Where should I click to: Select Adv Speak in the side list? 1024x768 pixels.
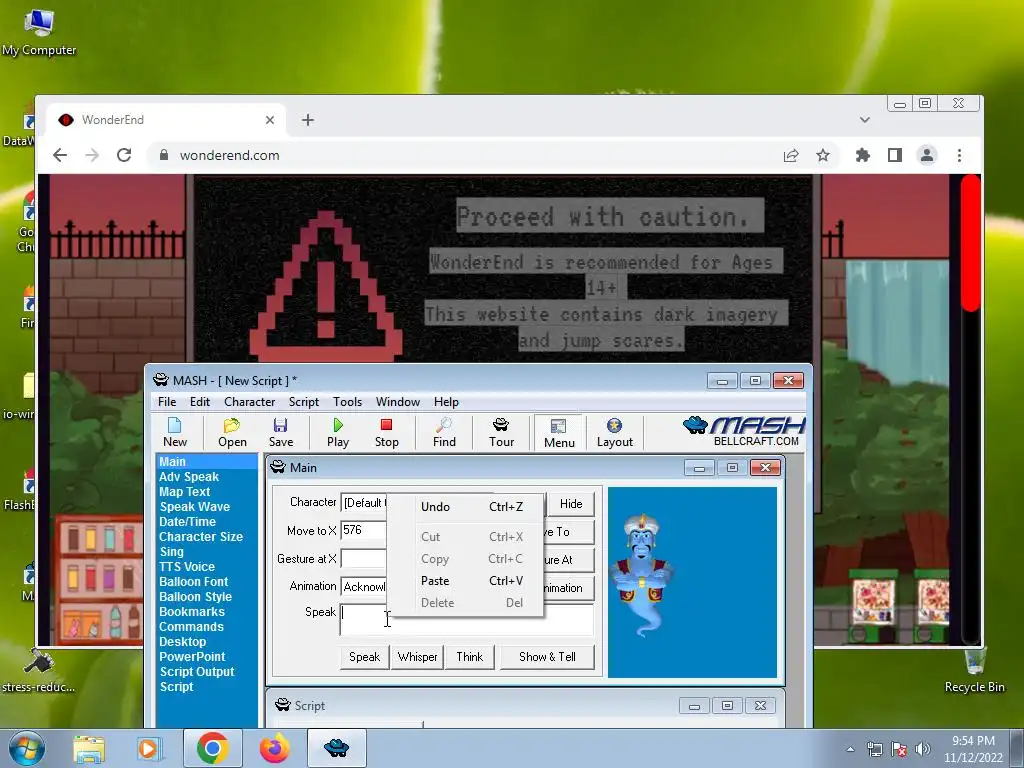click(189, 477)
